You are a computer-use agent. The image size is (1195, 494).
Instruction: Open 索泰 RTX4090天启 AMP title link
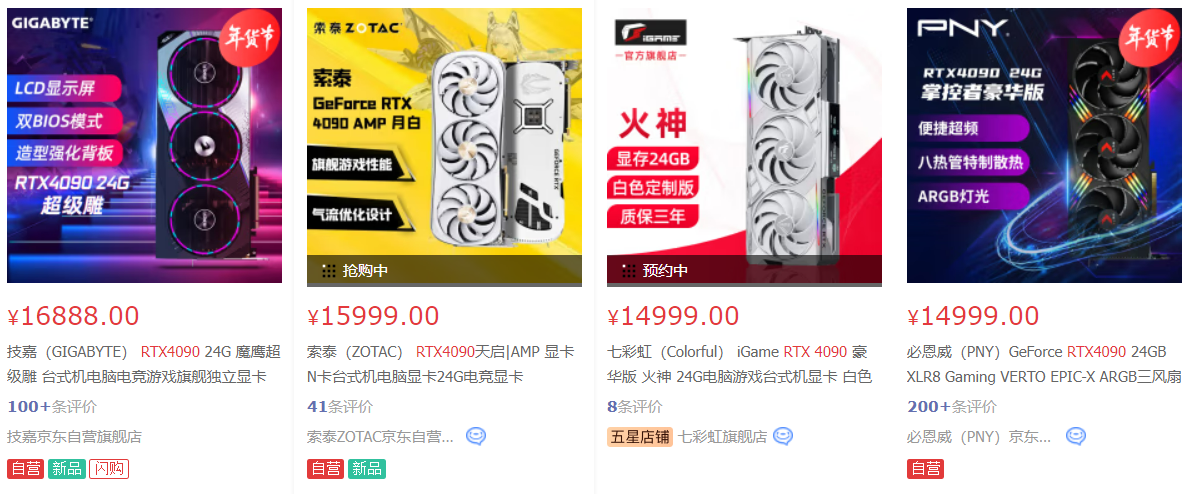441,364
